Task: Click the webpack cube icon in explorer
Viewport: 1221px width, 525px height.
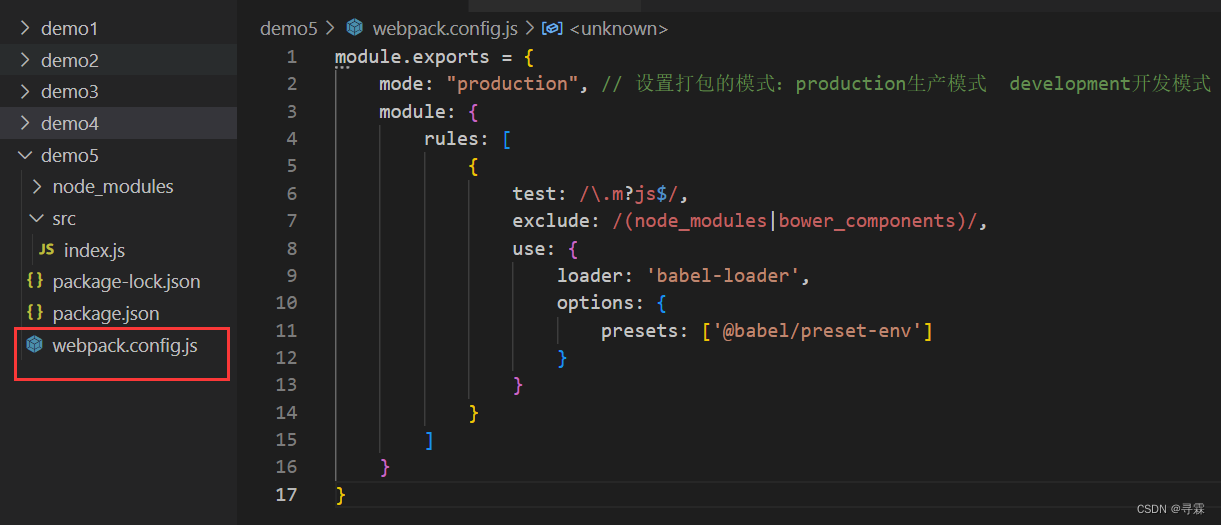Action: pyautogui.click(x=35, y=345)
